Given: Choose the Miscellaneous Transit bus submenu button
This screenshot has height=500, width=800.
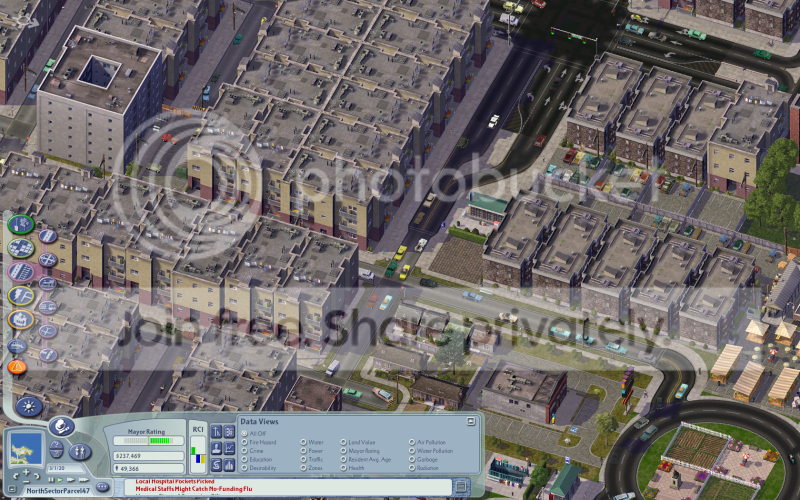Looking at the screenshot, I should [x=47, y=307].
